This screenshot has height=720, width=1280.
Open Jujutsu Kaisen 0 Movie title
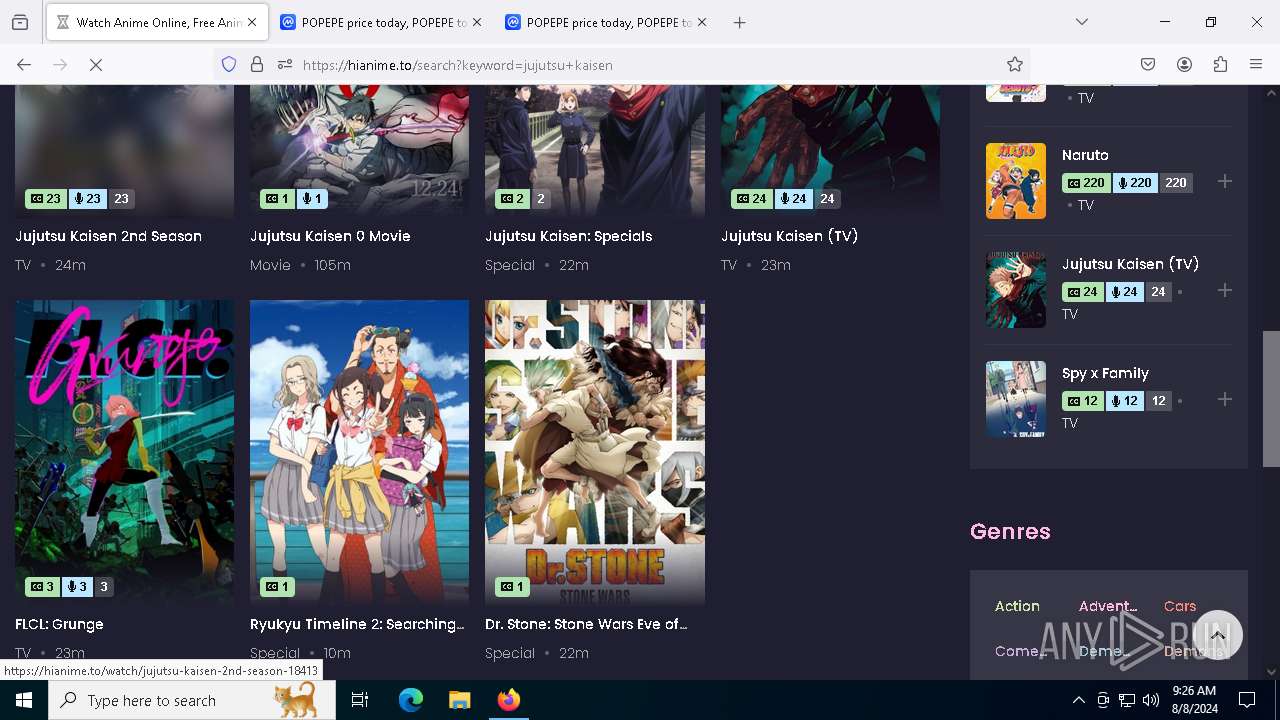pos(330,236)
